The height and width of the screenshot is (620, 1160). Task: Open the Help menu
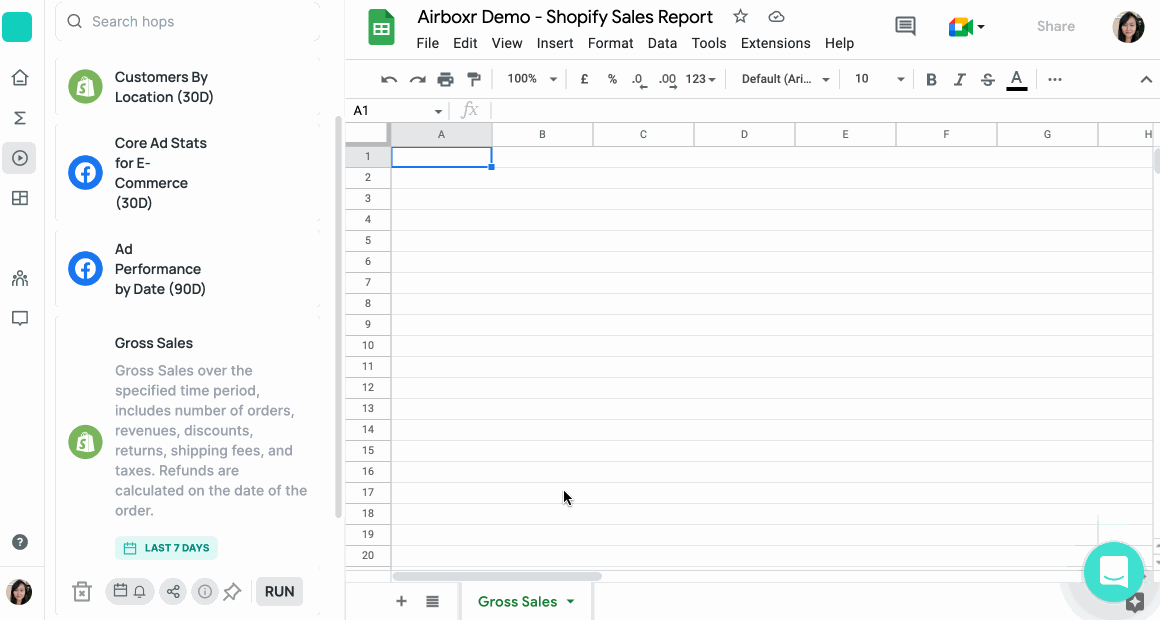(840, 43)
